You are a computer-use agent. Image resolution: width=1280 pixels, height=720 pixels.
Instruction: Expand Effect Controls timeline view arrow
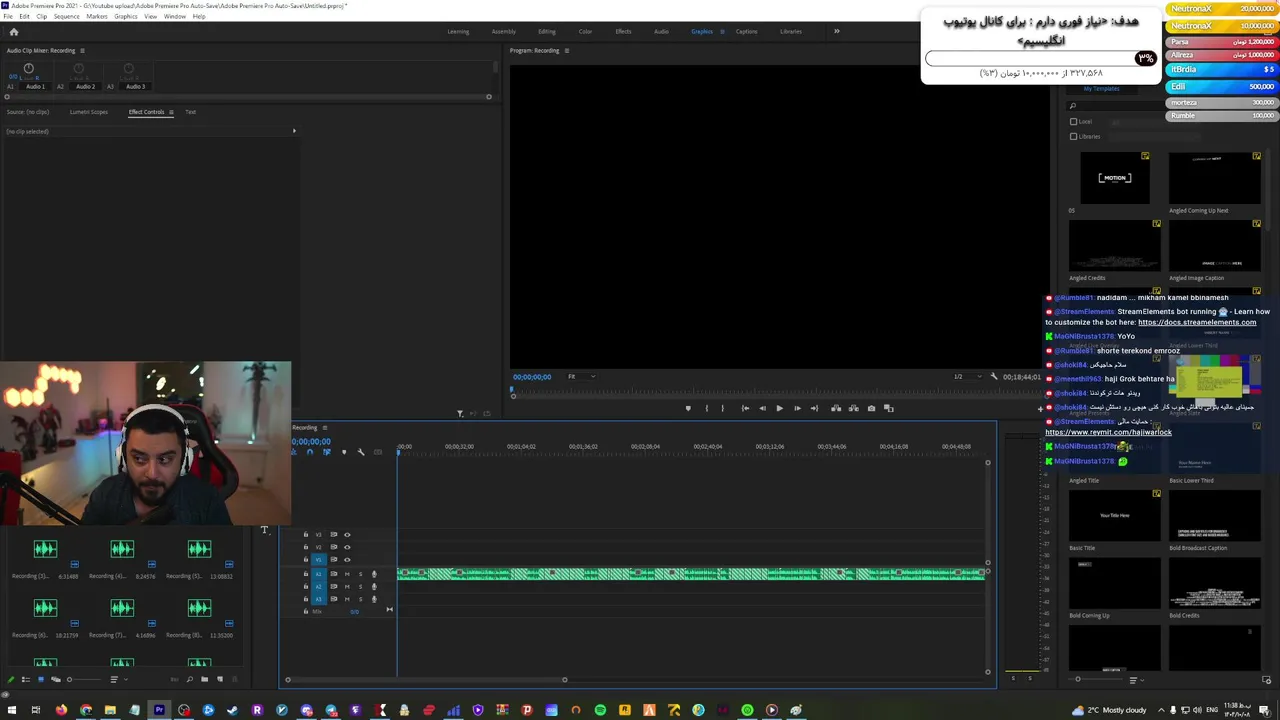pos(294,131)
